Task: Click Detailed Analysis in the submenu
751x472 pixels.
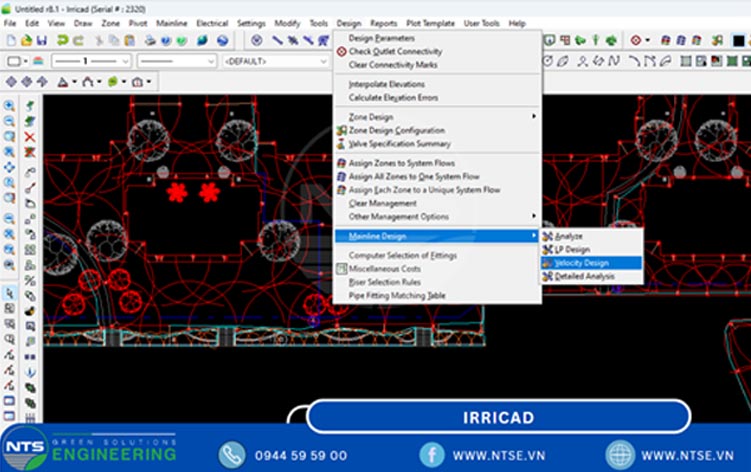Action: [584, 276]
